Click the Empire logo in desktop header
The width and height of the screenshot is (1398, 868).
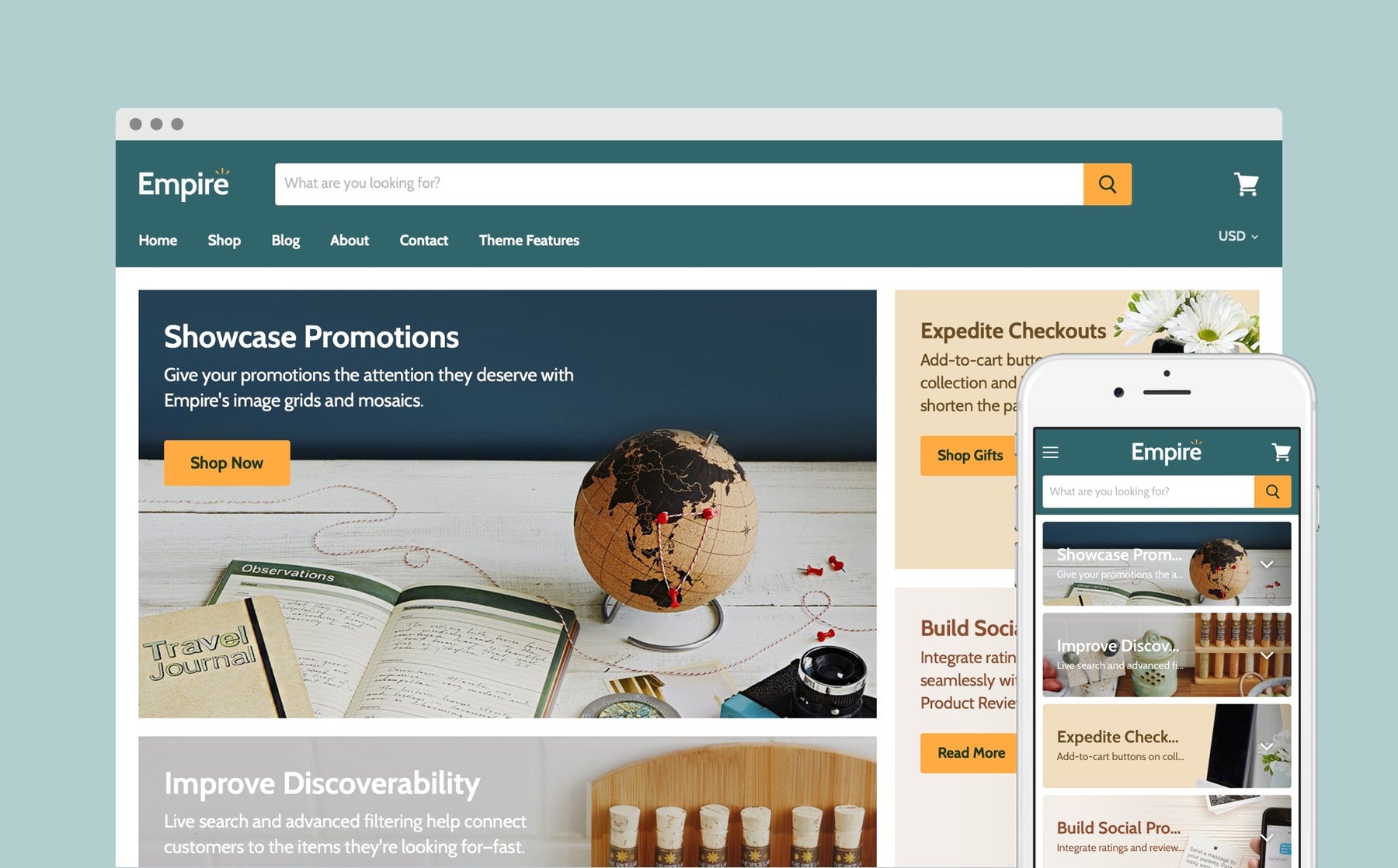click(x=184, y=184)
